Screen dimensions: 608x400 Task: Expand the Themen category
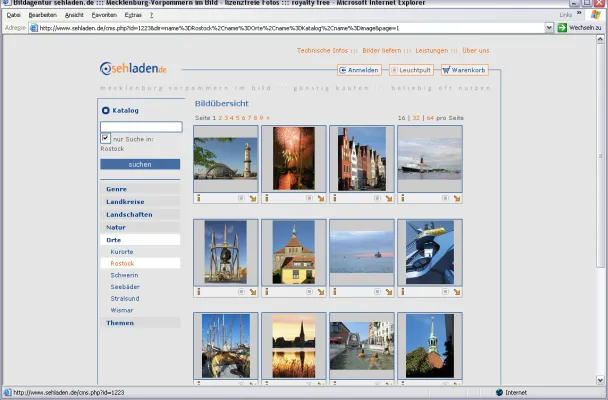coord(120,322)
